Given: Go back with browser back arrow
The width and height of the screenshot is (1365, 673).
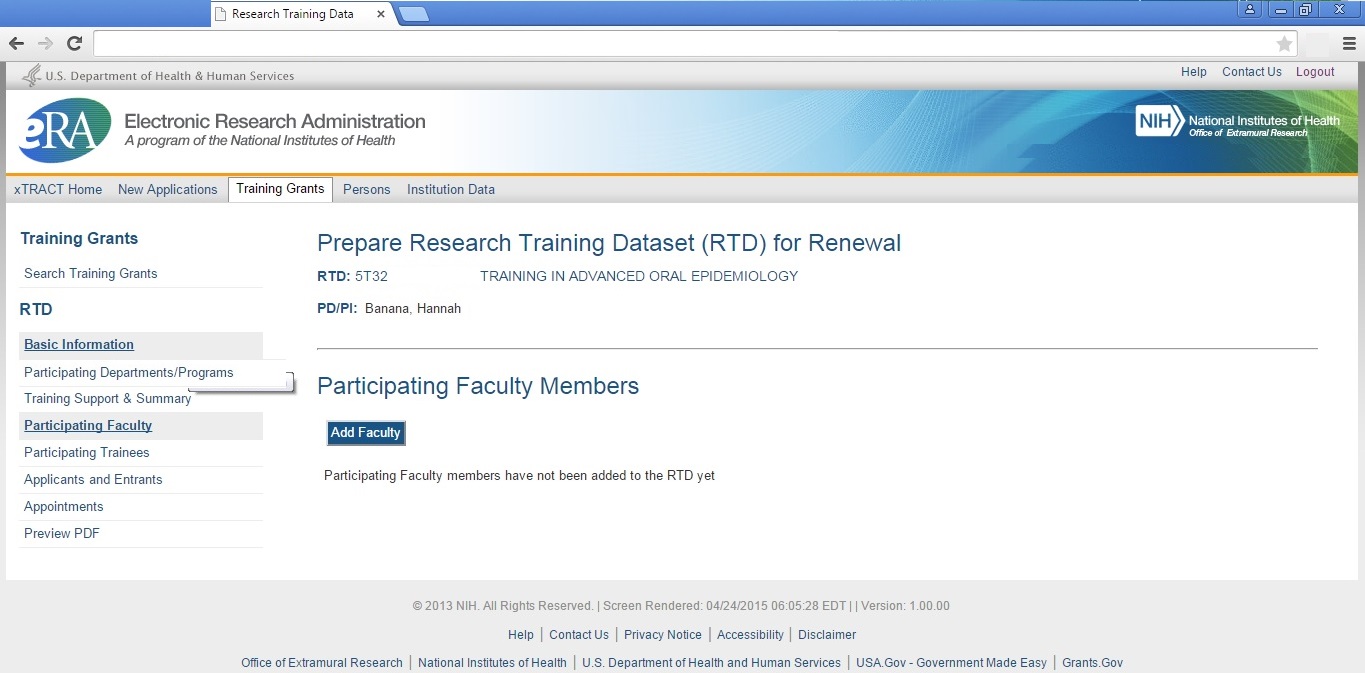Looking at the screenshot, I should point(16,43).
